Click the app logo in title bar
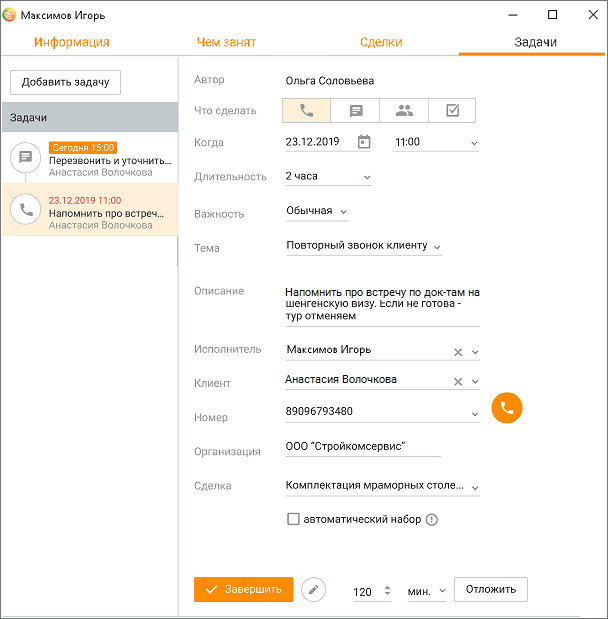Screen dimensions: 608x619 pos(9,15)
